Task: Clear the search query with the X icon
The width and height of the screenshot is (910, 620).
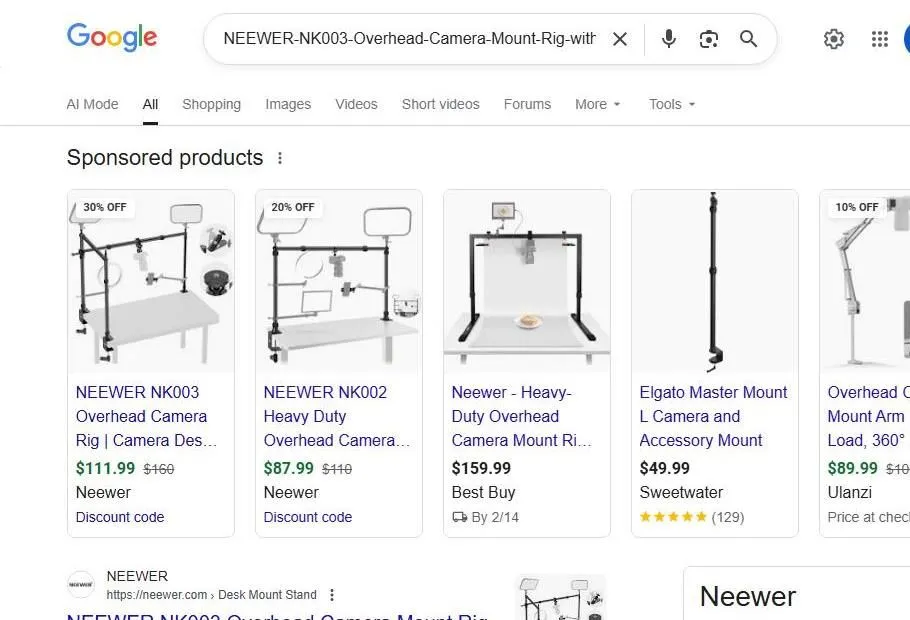Action: click(x=620, y=39)
